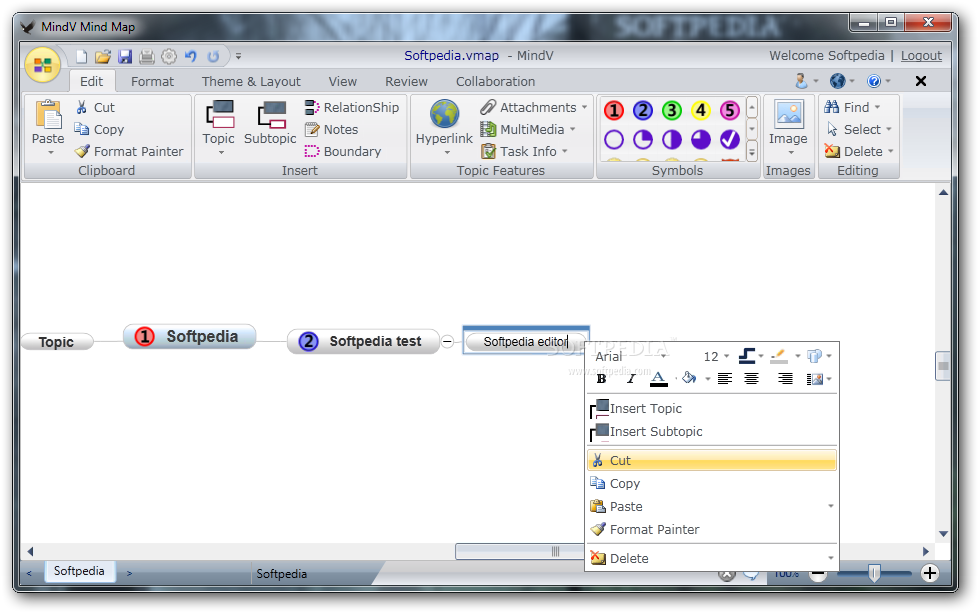Click Copy in the Clipboard ribbon group

coord(99,129)
